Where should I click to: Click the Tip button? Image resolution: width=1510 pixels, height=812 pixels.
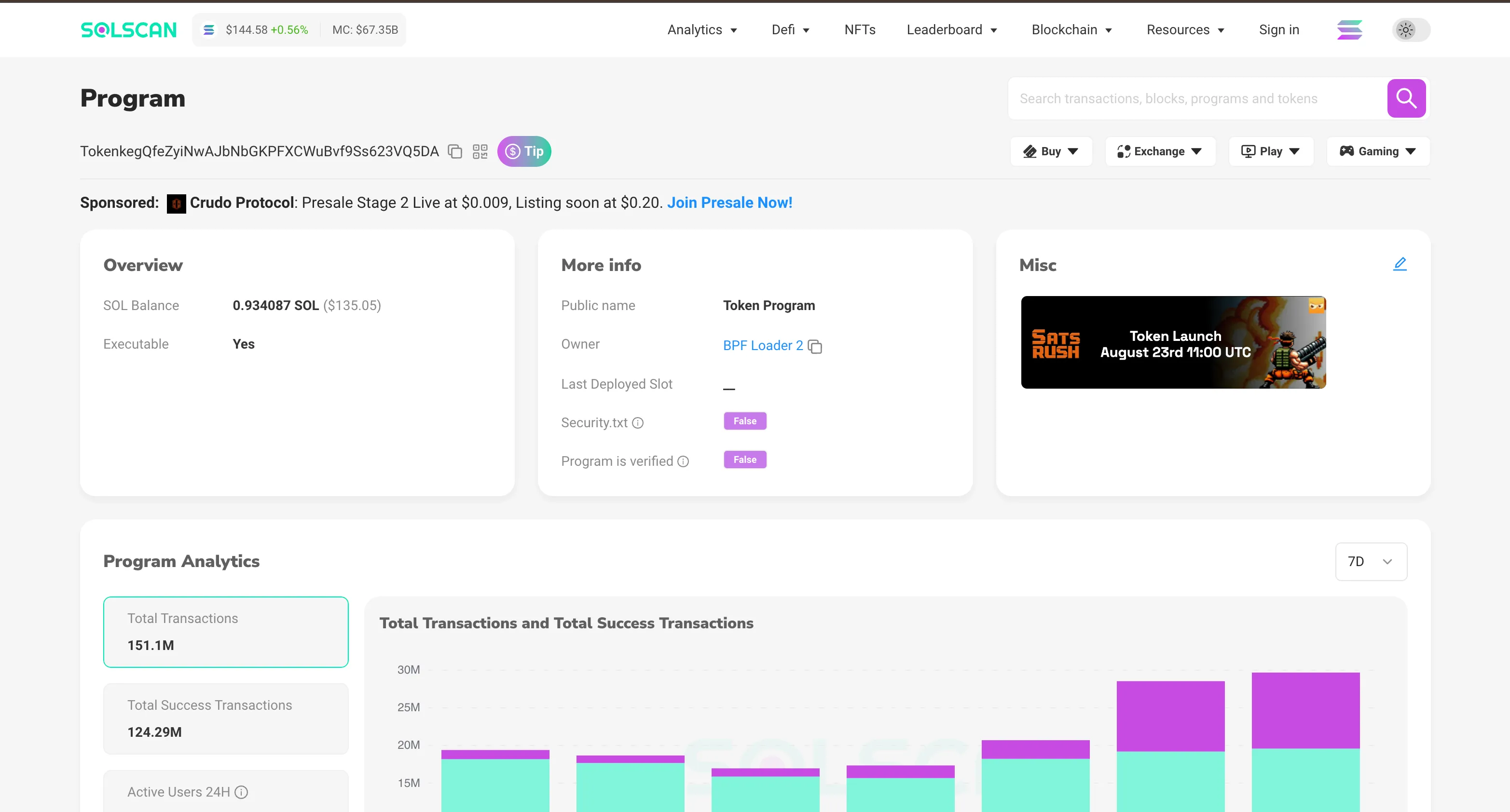pyautogui.click(x=524, y=152)
